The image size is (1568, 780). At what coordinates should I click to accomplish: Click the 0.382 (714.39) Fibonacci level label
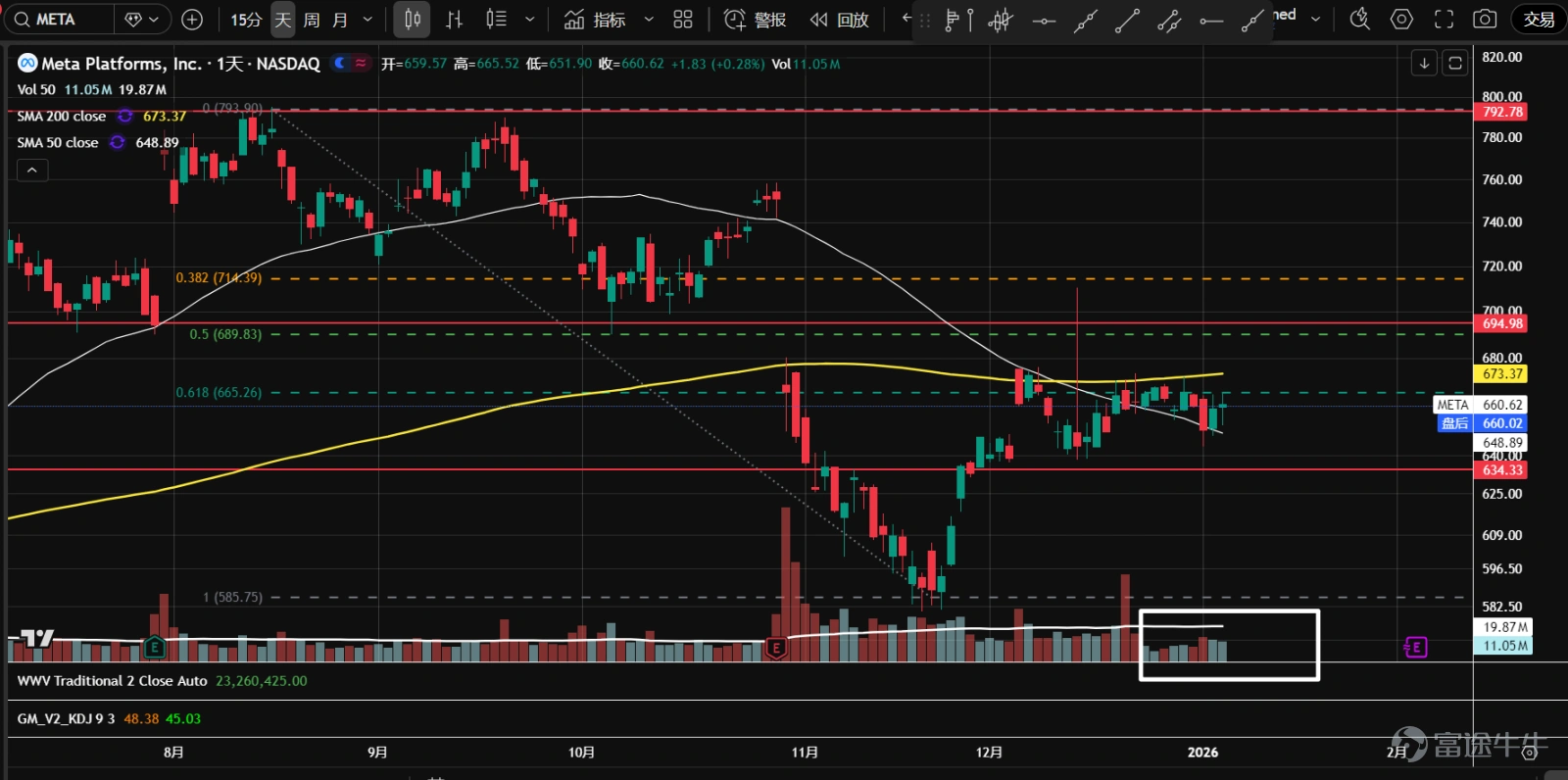click(x=219, y=278)
